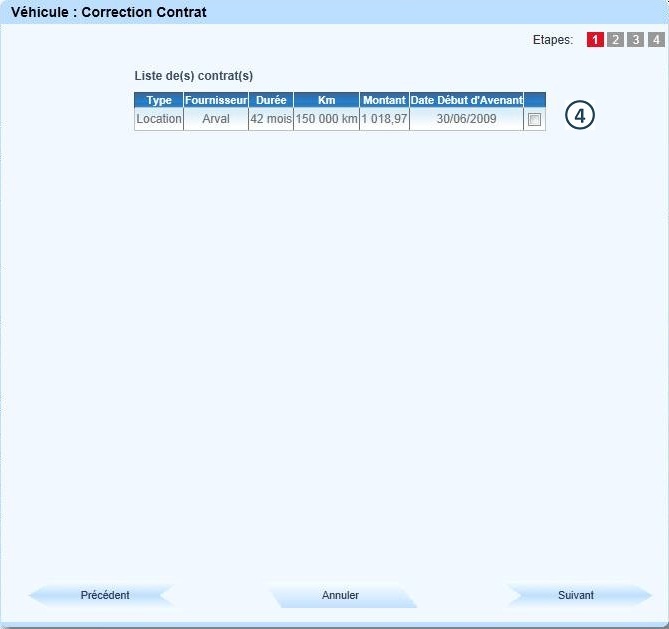Click the red step 1 indicator
Screen dimensions: 669x629
click(x=595, y=40)
